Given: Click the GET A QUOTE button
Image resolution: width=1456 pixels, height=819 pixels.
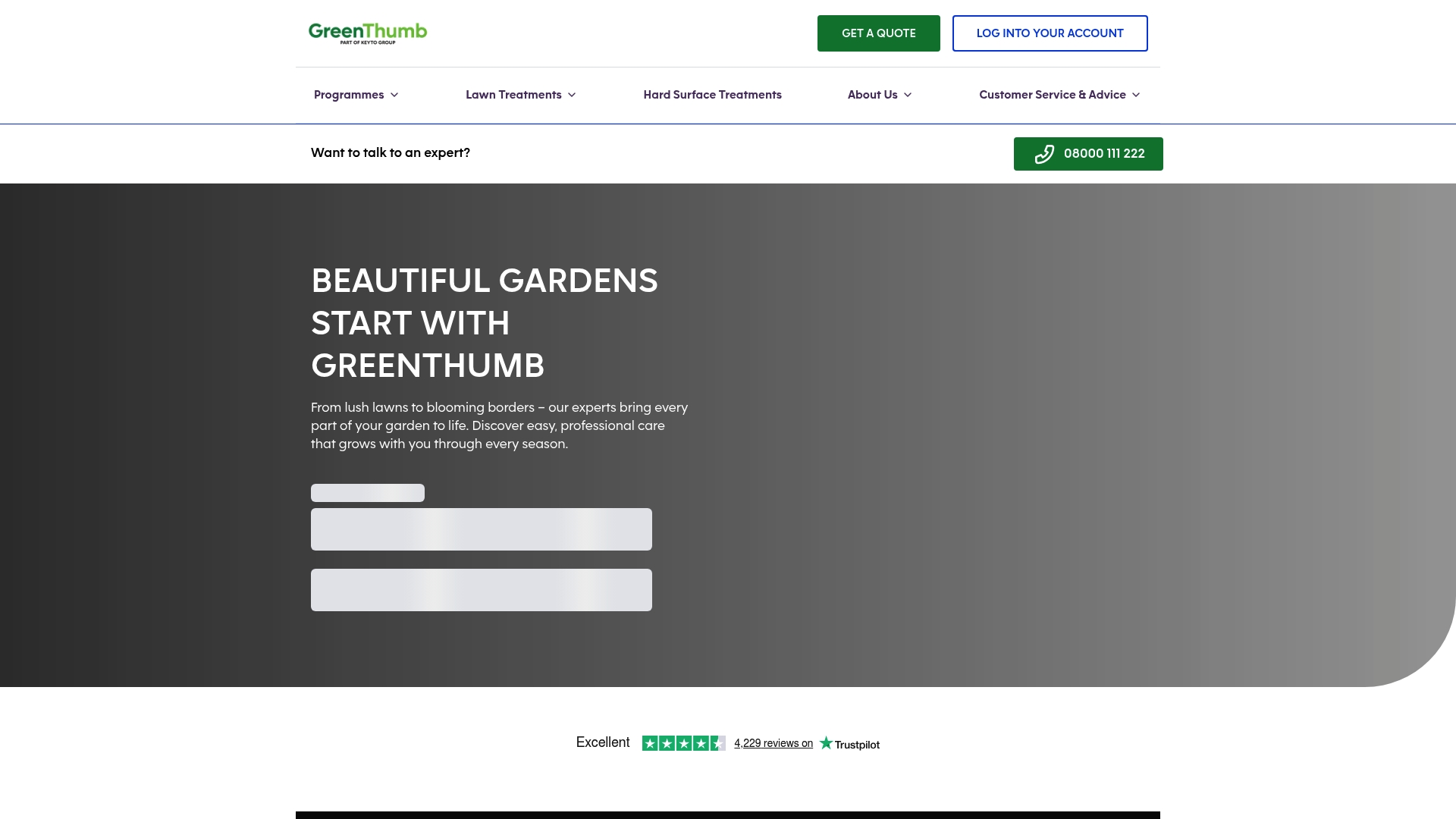Looking at the screenshot, I should 878,33.
